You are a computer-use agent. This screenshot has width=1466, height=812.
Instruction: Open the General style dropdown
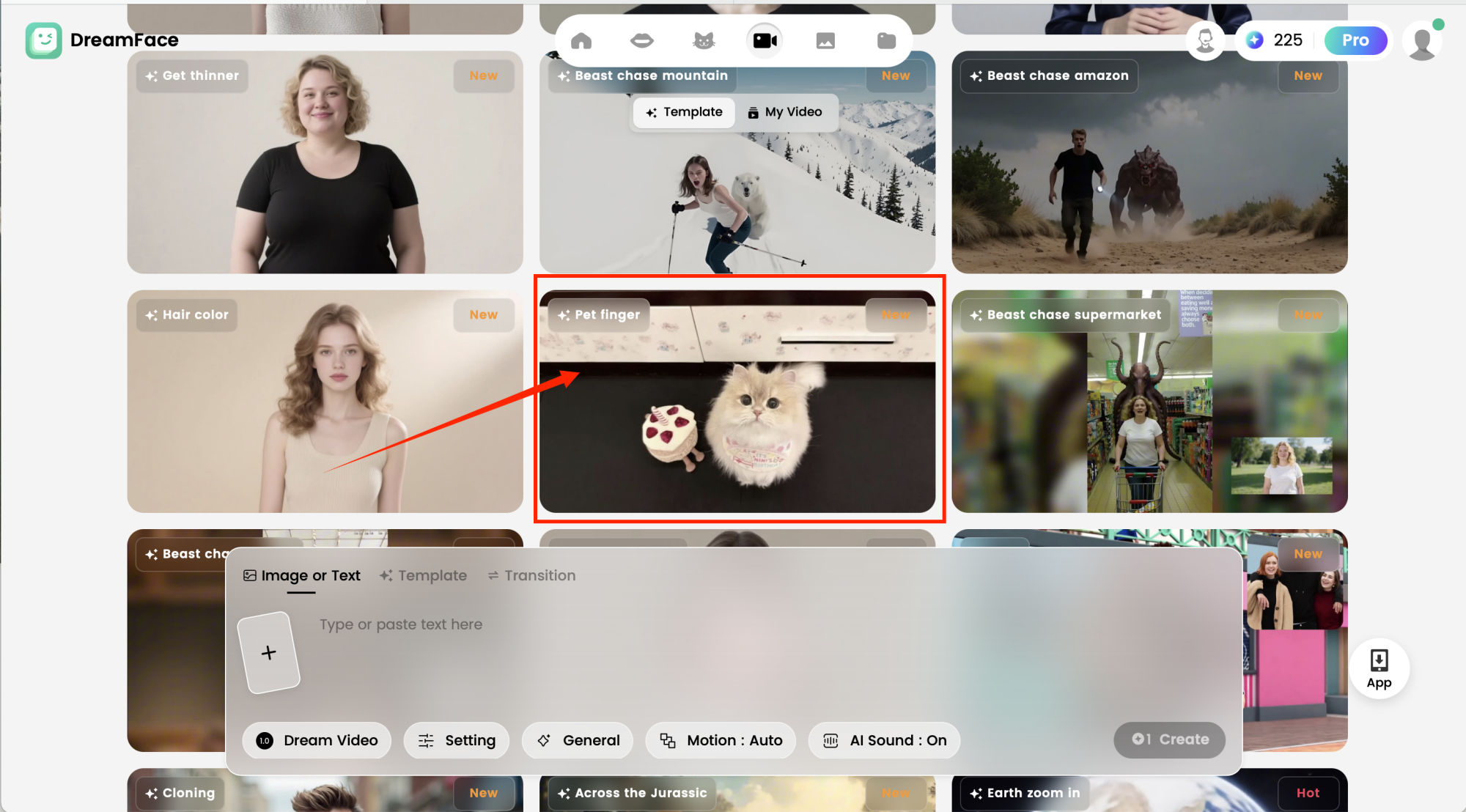pyautogui.click(x=578, y=740)
